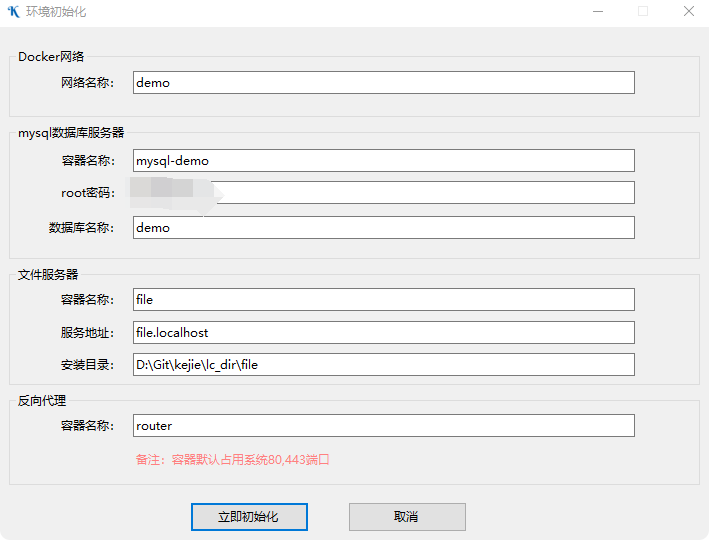
Task: Select the 安装目录 path input field
Action: click(x=384, y=365)
